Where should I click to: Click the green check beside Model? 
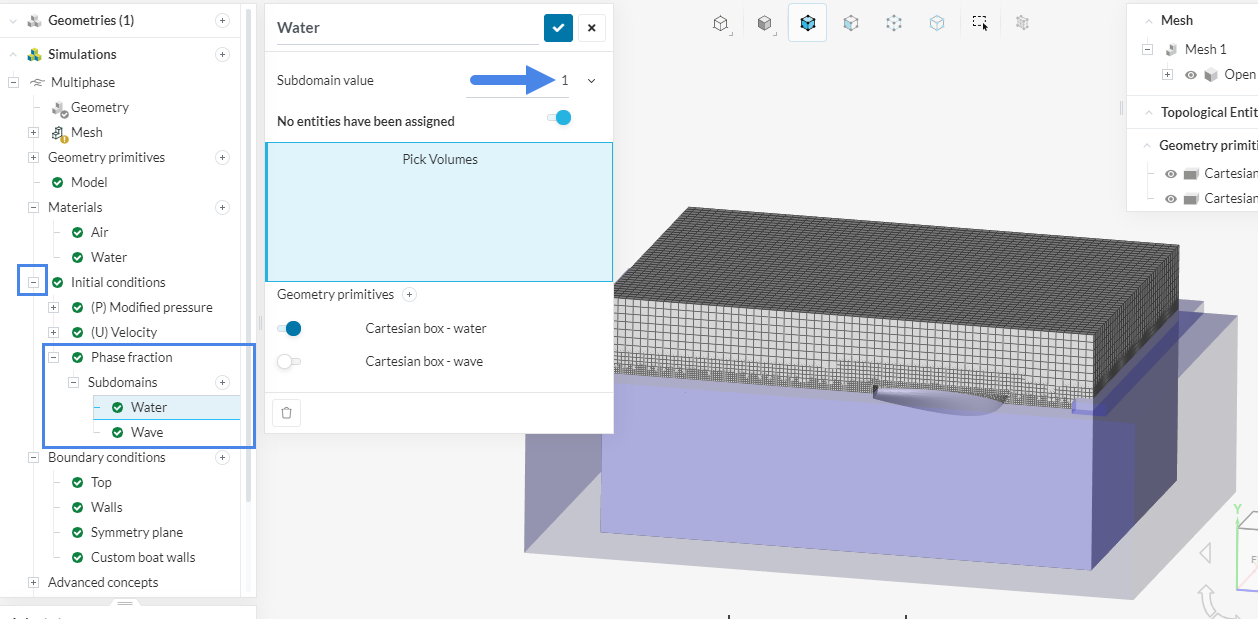coord(57,182)
